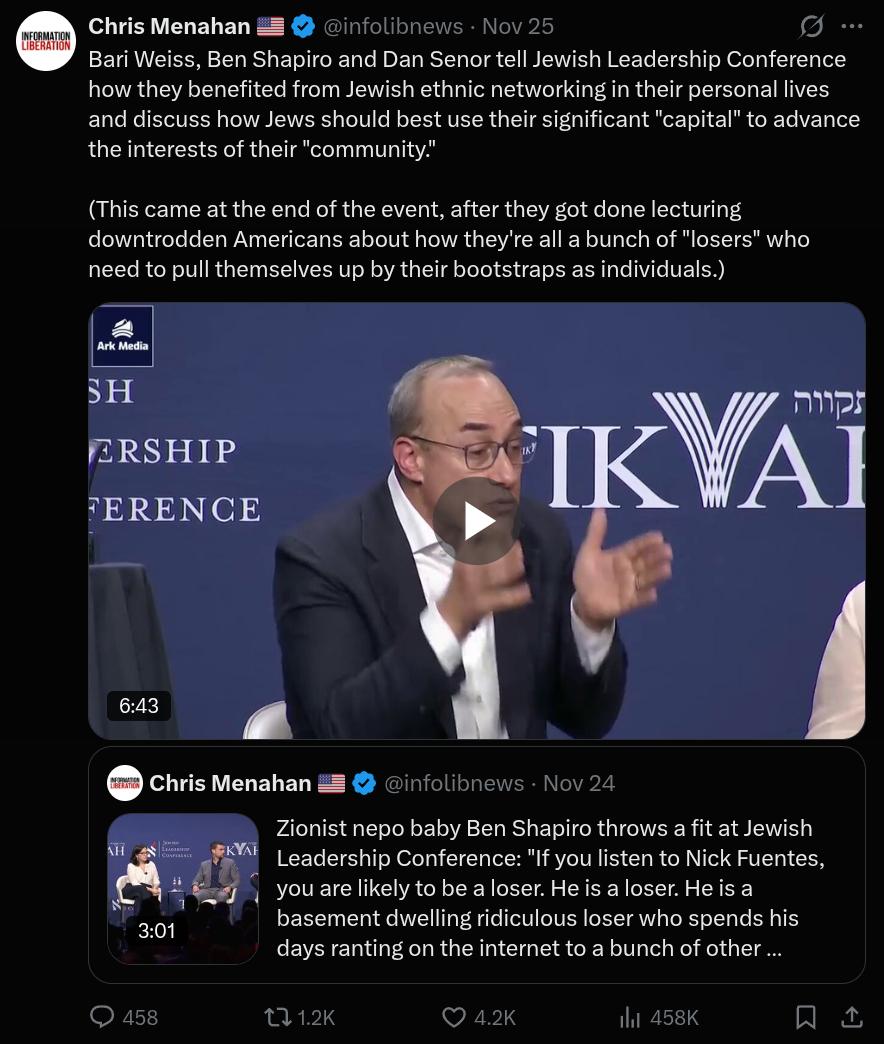The width and height of the screenshot is (884, 1044).
Task: Open the @infolibnews handle on main post
Action: (x=393, y=27)
